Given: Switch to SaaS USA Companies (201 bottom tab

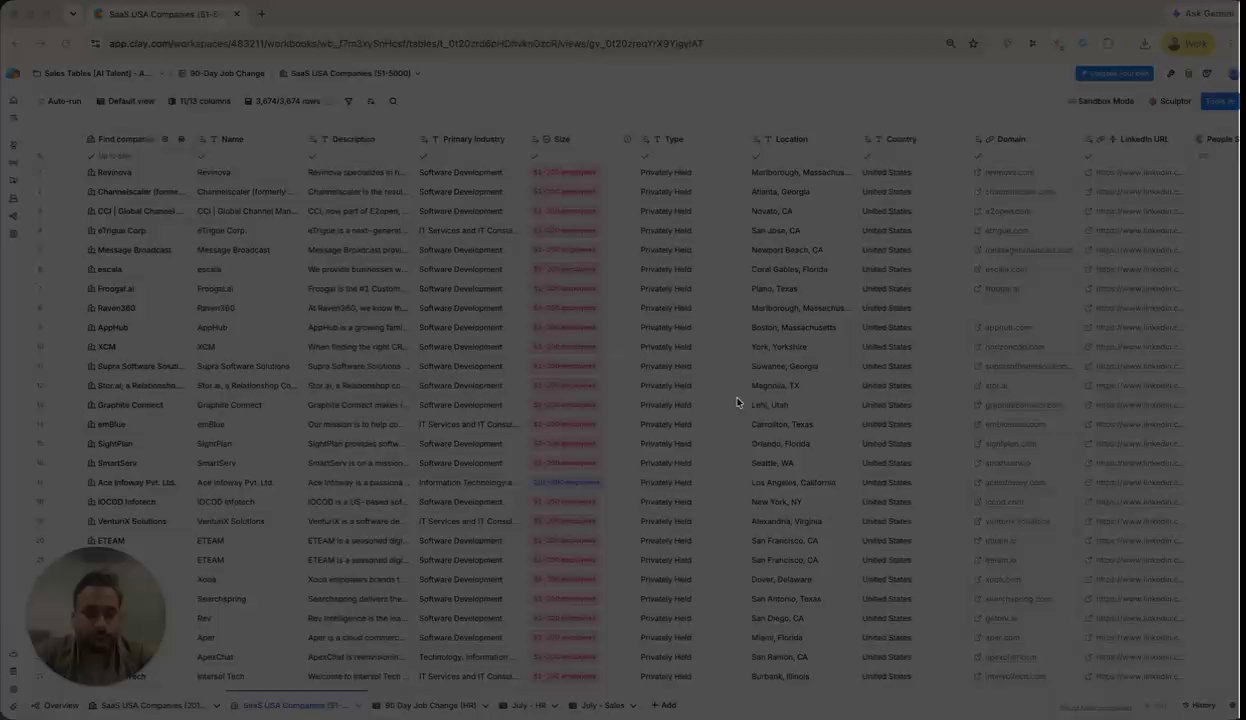Looking at the screenshot, I should pyautogui.click(x=149, y=706).
